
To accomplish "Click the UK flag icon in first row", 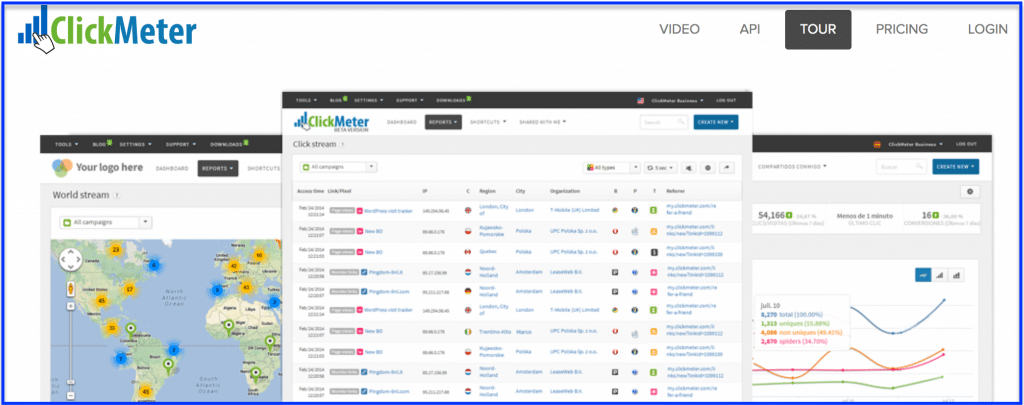I will click(x=468, y=210).
